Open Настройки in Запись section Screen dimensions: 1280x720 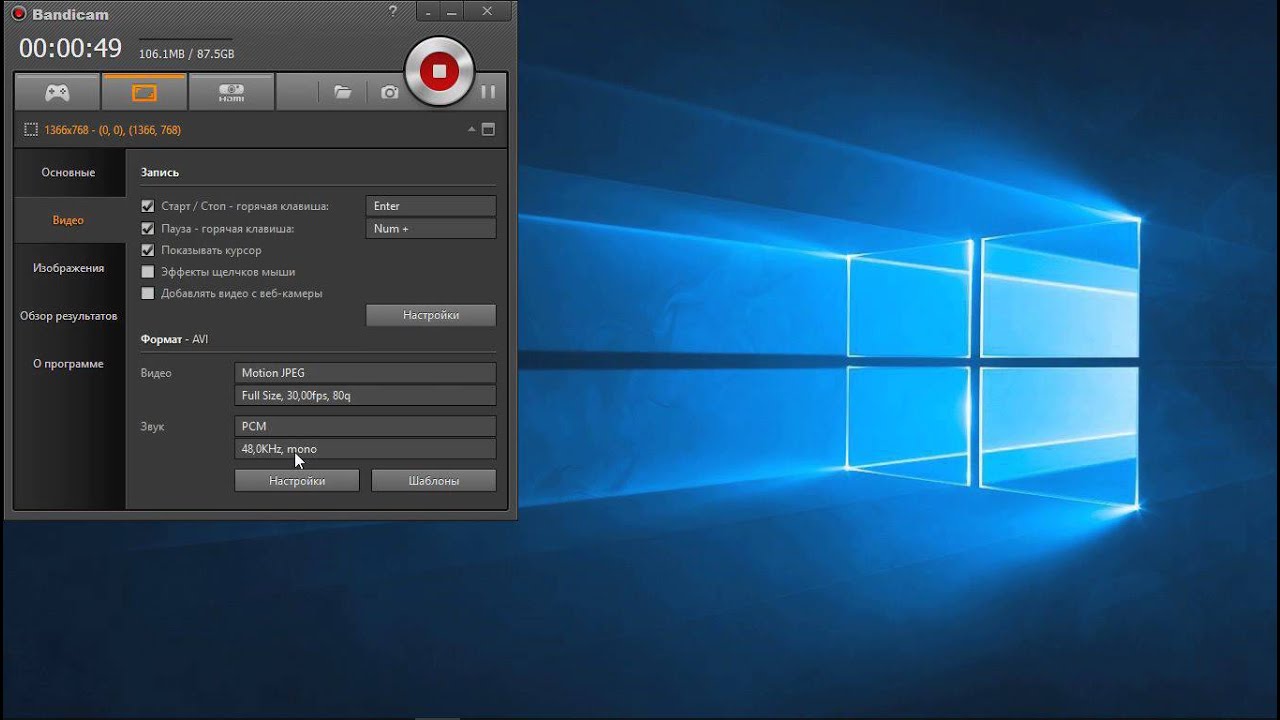tap(431, 315)
